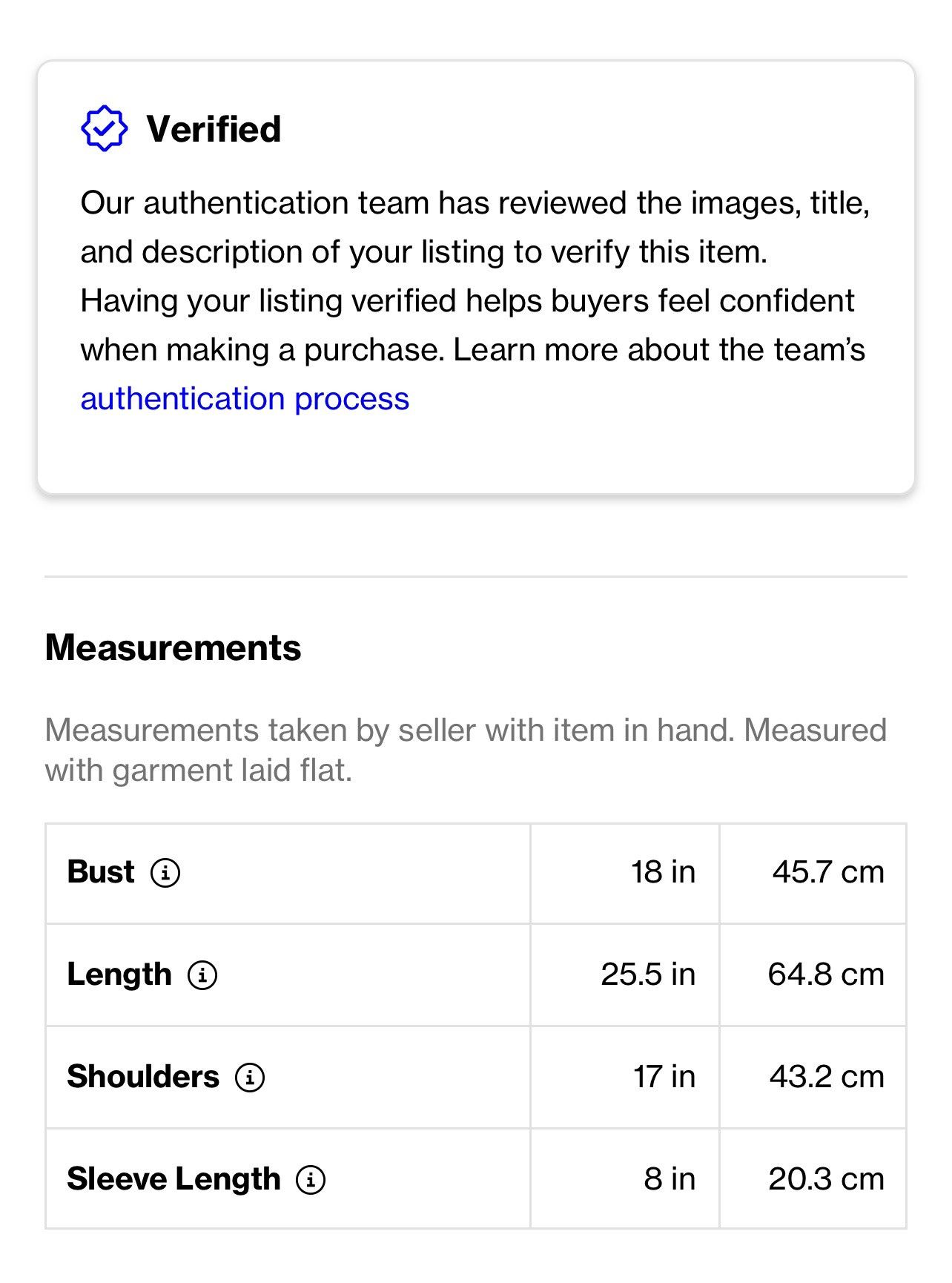The image size is (952, 1283).
Task: Open info icon next to Length
Action: (202, 975)
